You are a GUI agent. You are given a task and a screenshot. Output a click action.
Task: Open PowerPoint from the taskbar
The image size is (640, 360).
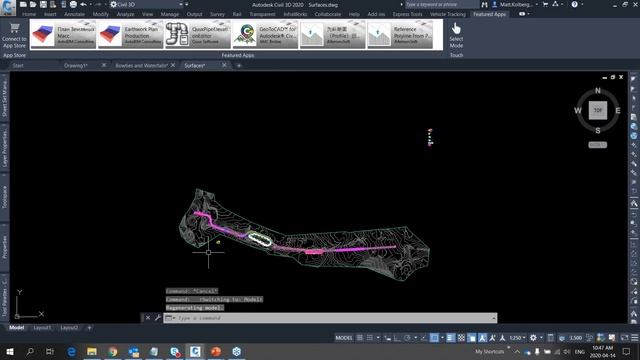(x=216, y=351)
